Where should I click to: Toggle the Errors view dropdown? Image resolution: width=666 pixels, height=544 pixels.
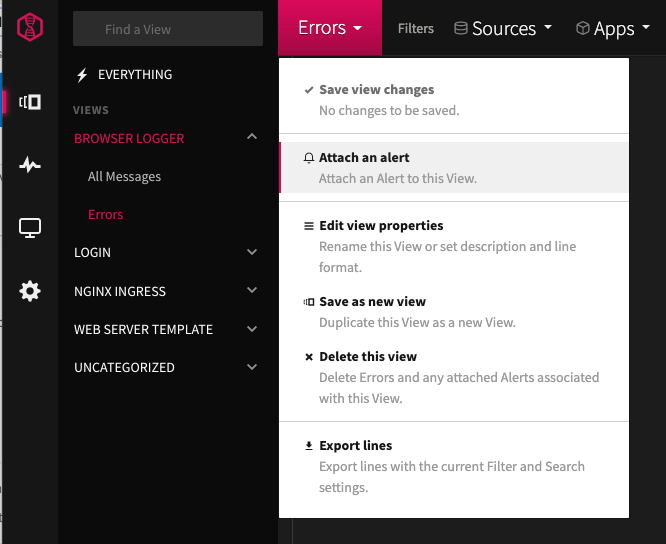point(330,28)
